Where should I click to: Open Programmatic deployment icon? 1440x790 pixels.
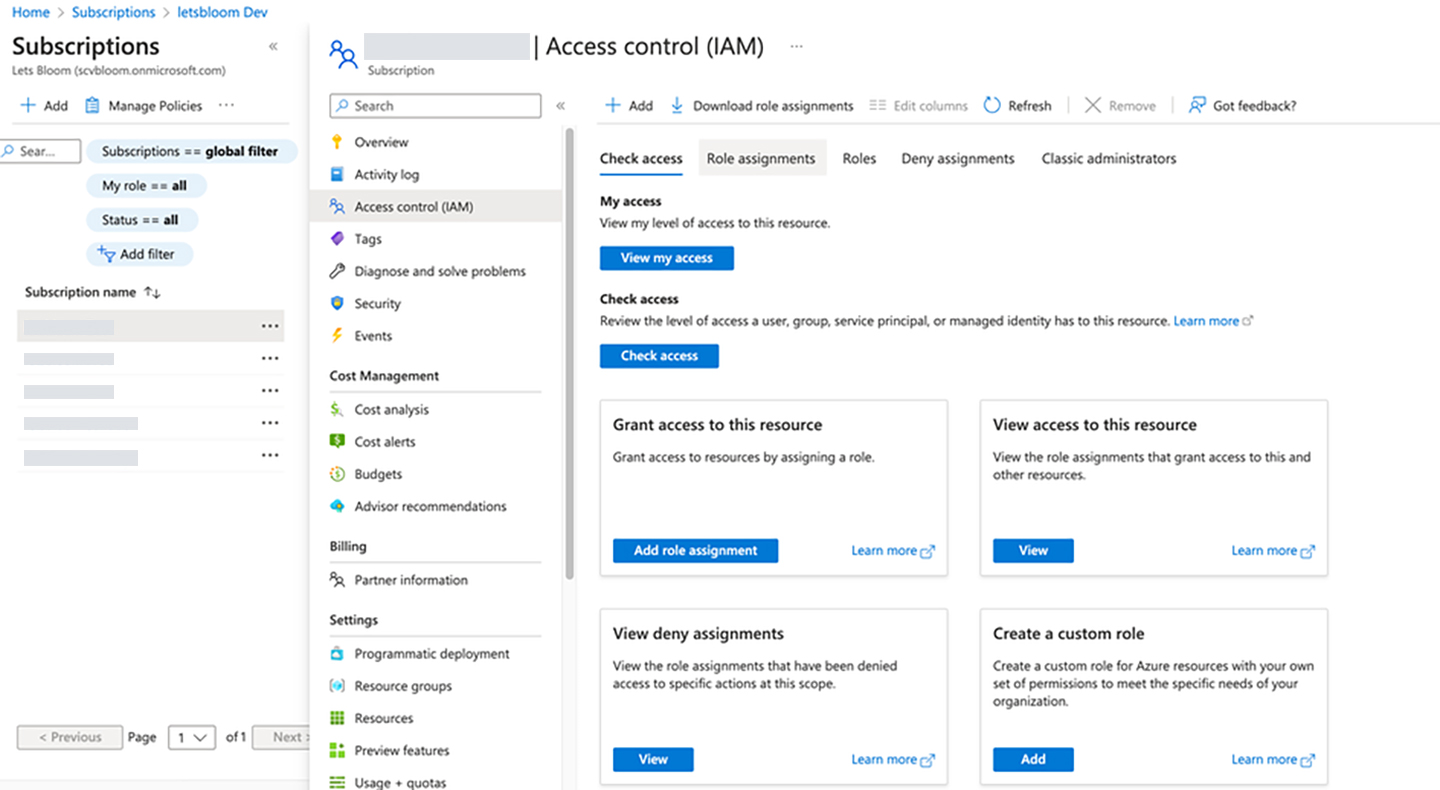[x=337, y=653]
